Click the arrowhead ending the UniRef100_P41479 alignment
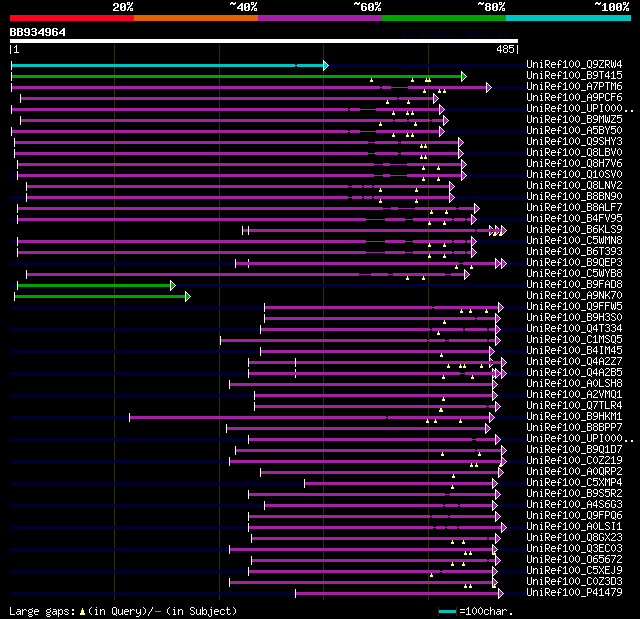Screen dimensions: 640x619 501,594
